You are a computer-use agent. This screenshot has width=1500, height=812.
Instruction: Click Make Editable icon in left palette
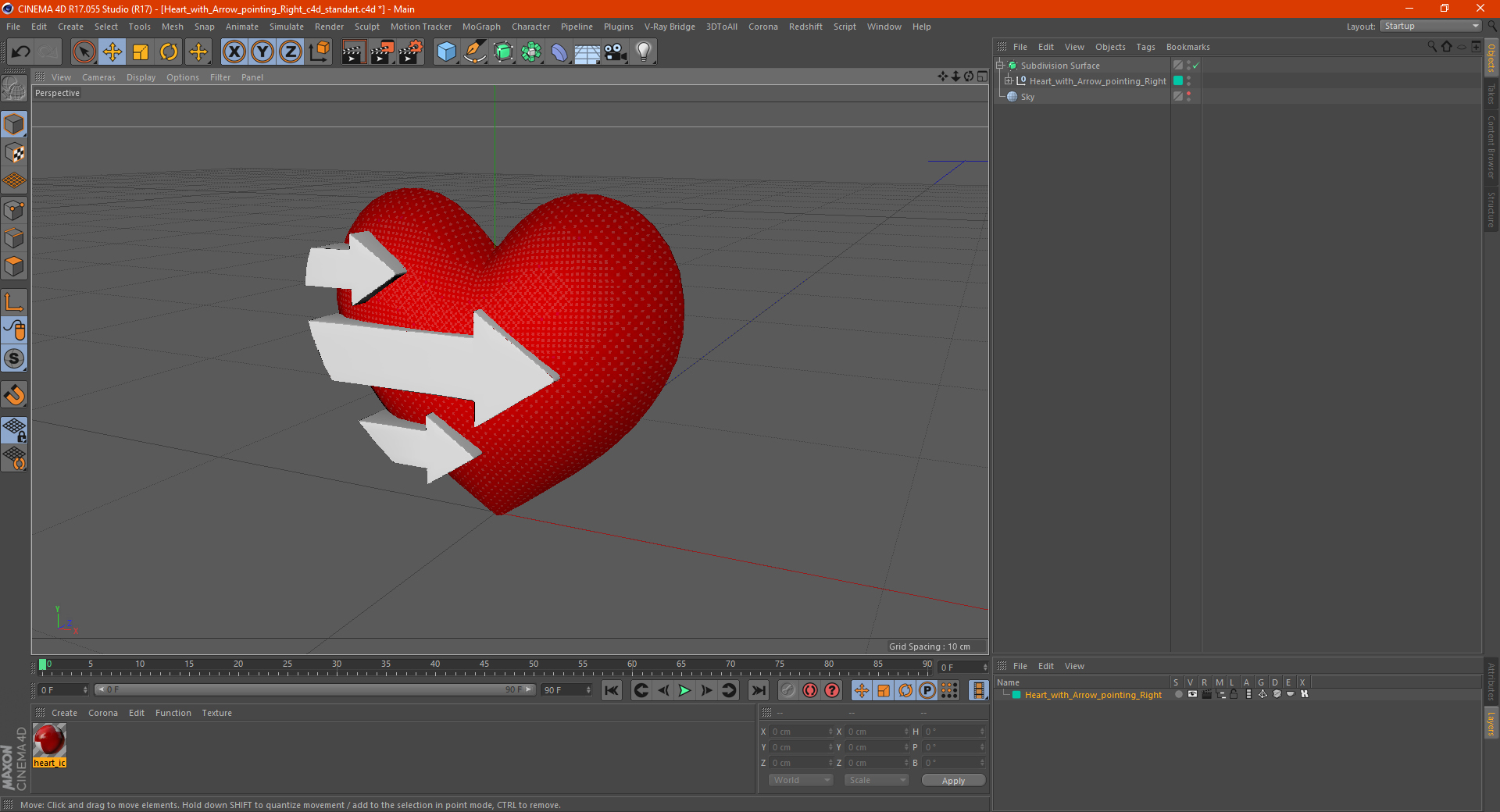(14, 89)
